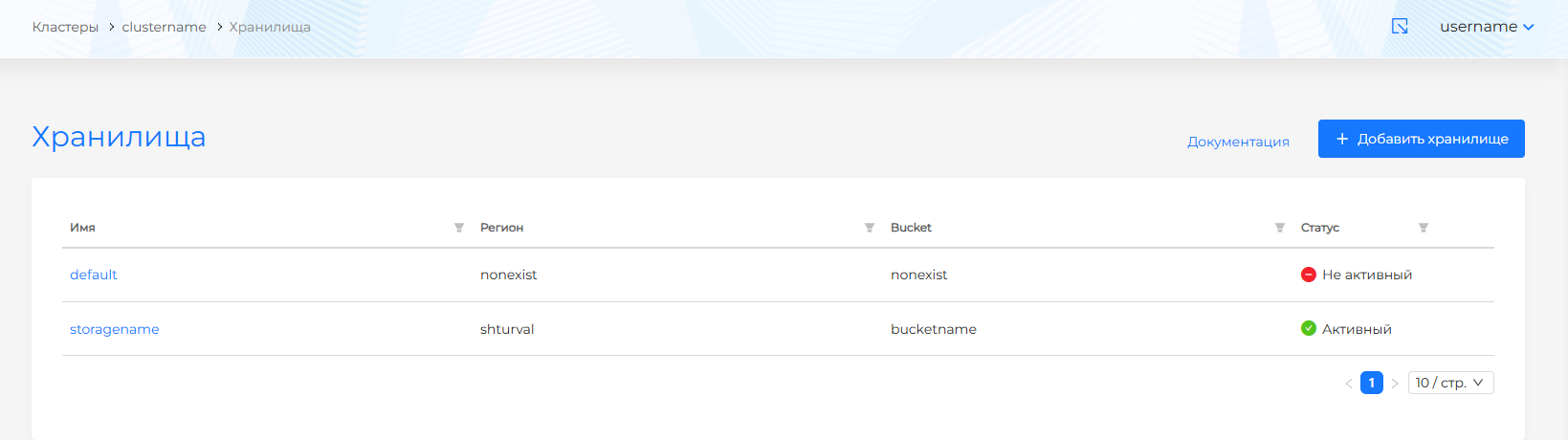This screenshot has height=440, width=1568.
Task: Open the 10 / стр. page size selector
Action: (1450, 383)
